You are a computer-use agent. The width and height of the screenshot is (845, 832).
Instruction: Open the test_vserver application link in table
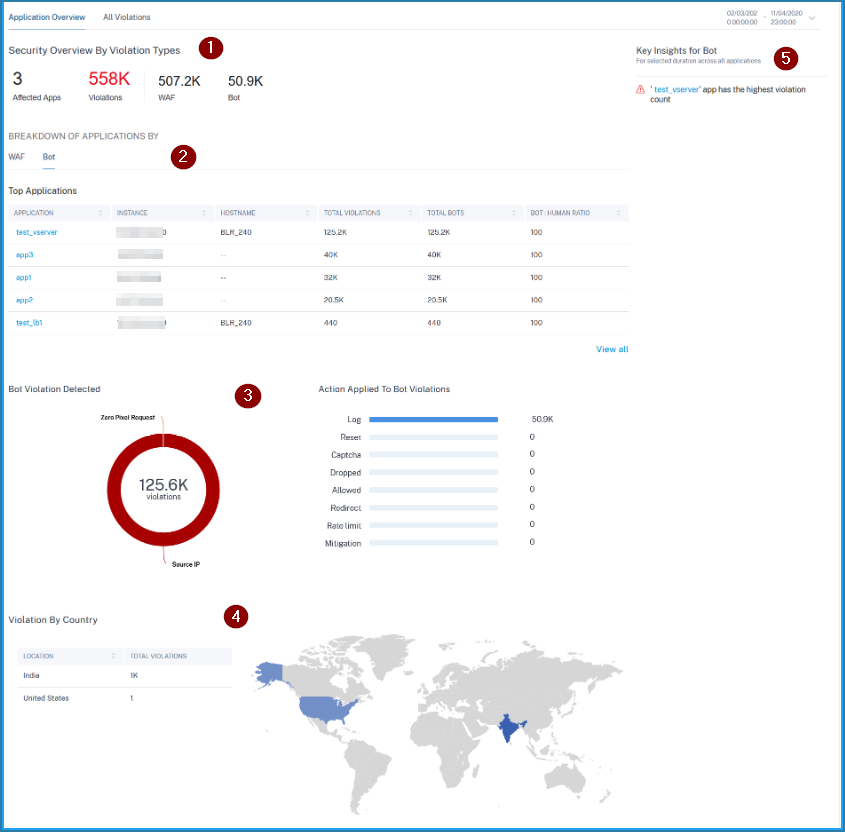coord(37,232)
